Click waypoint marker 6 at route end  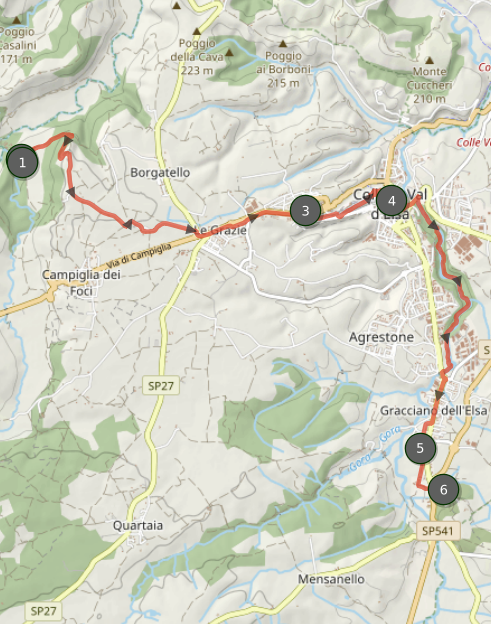(x=443, y=489)
